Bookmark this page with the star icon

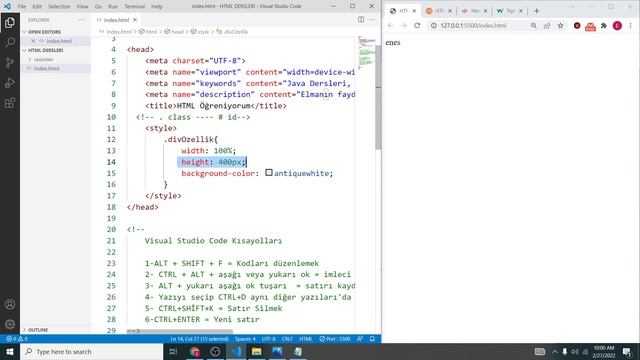tap(560, 25)
